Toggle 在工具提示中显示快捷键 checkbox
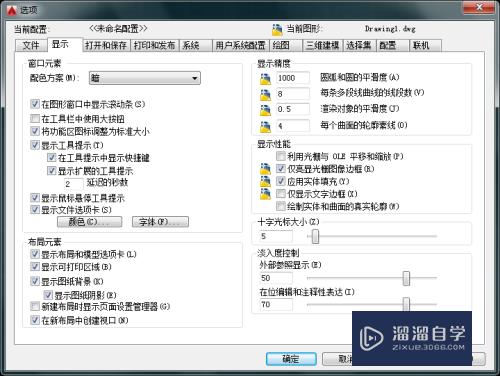The height and width of the screenshot is (376, 500). [x=51, y=157]
